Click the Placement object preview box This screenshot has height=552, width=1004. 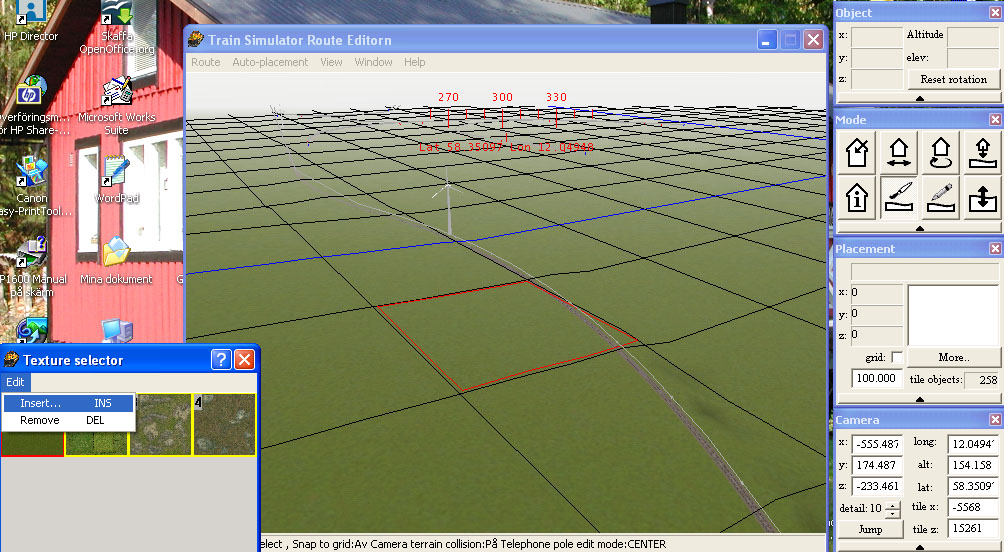point(953,316)
